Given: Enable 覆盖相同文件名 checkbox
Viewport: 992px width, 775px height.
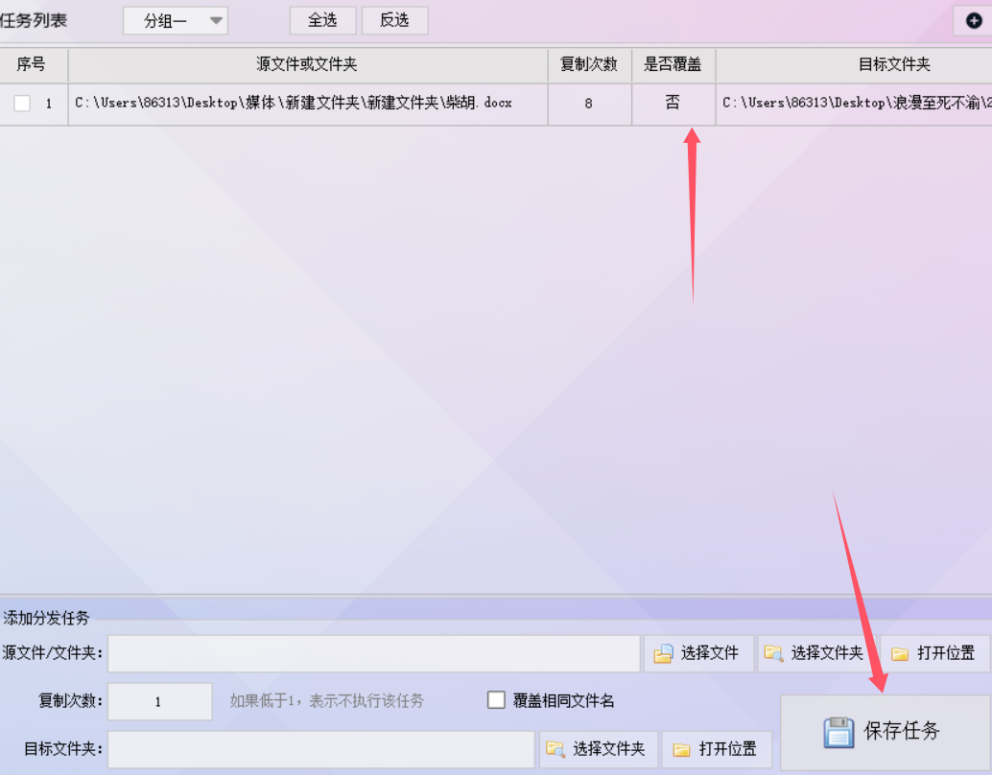Looking at the screenshot, I should 496,700.
